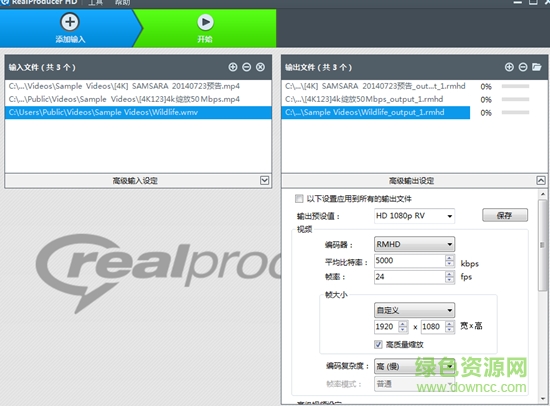Viewport: 550px width, 406px height.
Task: Select input file SAMSARA 20140723预告.mp4
Action: tap(138, 86)
